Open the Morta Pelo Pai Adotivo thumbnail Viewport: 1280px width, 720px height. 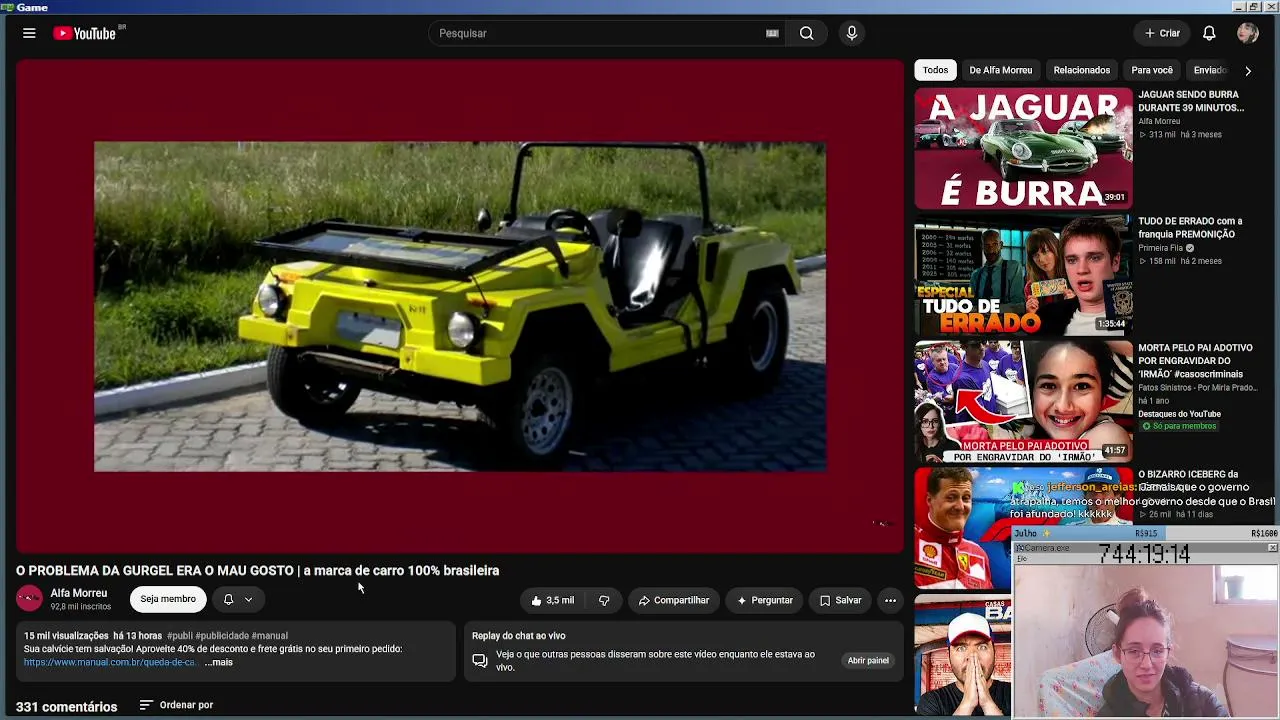click(x=1023, y=401)
